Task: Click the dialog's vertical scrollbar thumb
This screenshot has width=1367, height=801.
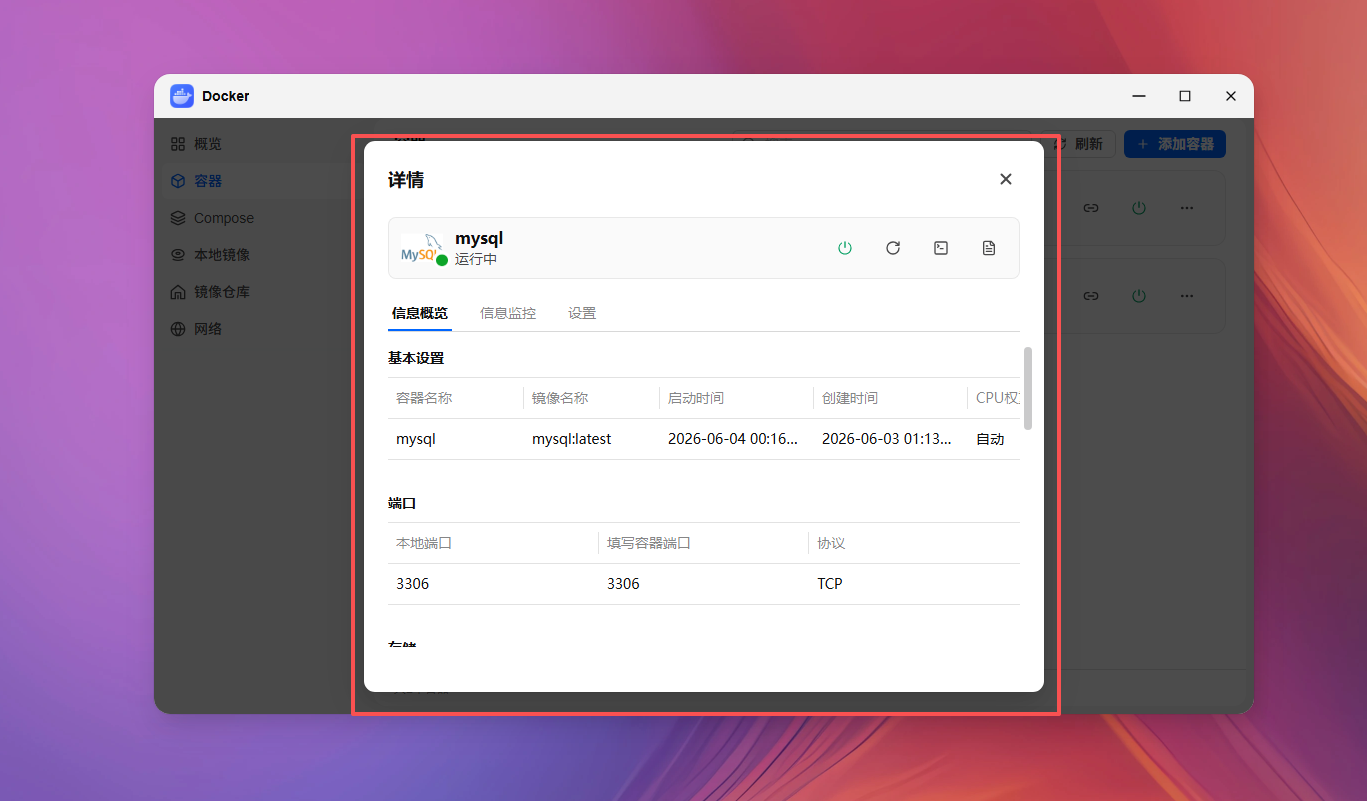Action: pos(1028,389)
